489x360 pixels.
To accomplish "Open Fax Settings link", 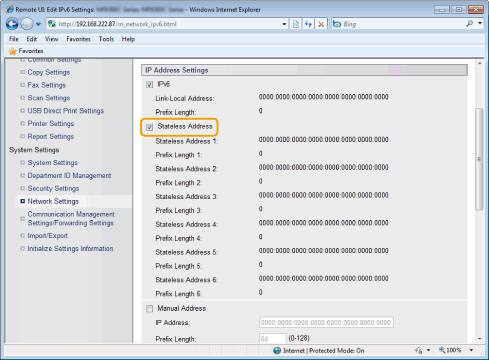I will point(46,85).
